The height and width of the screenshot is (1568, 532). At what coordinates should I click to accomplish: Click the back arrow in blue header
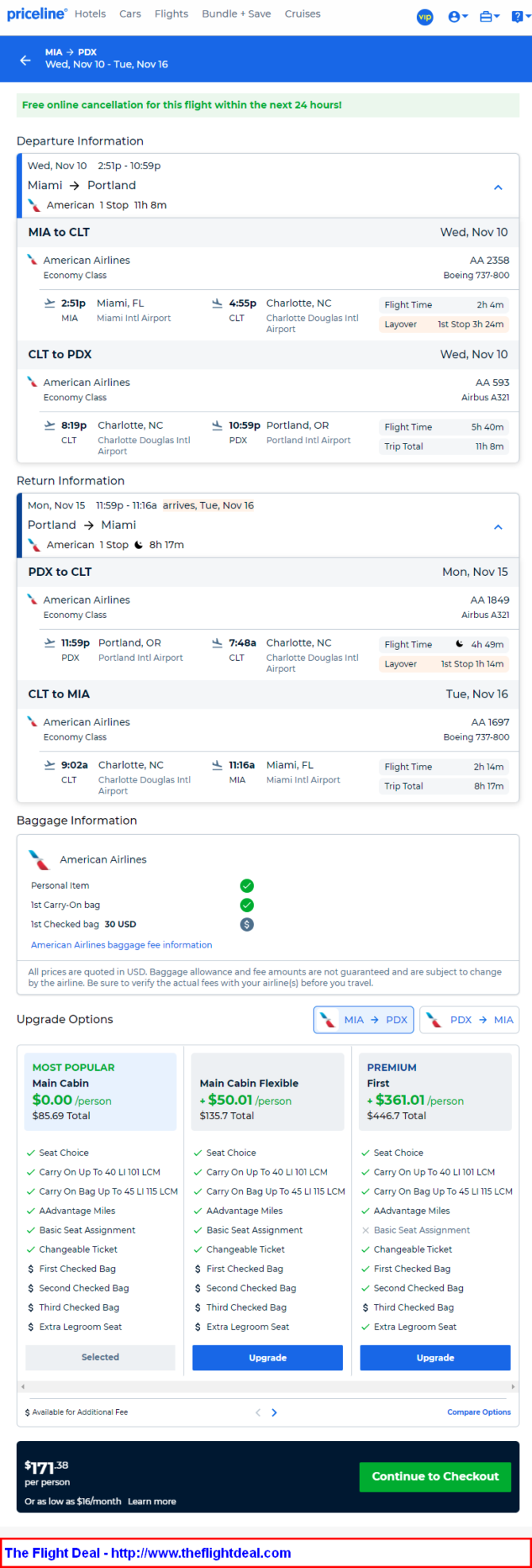[25, 60]
